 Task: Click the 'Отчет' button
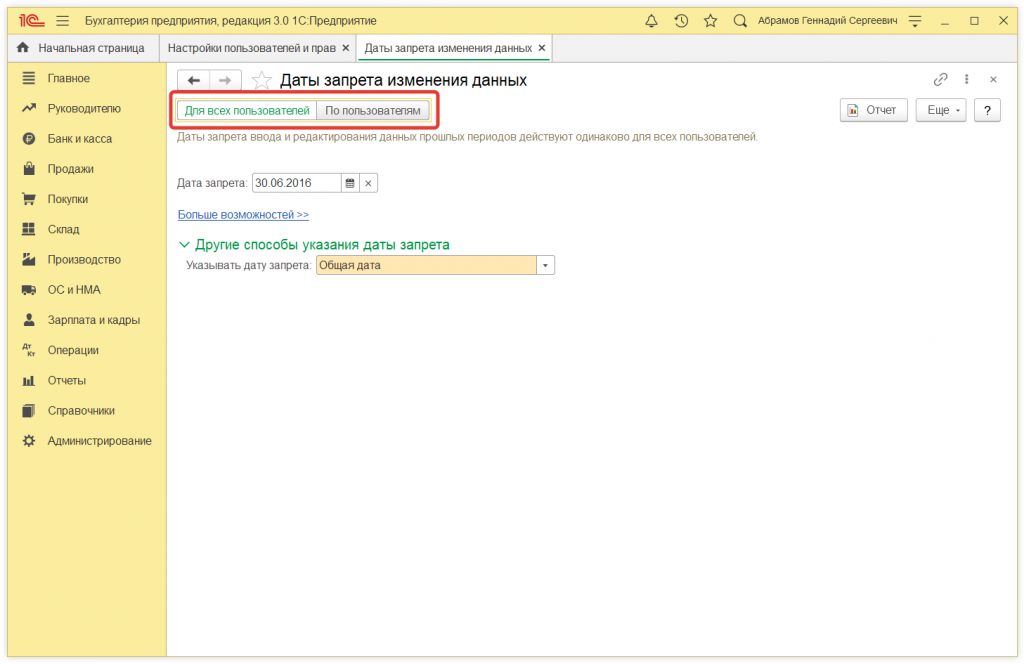pos(873,111)
